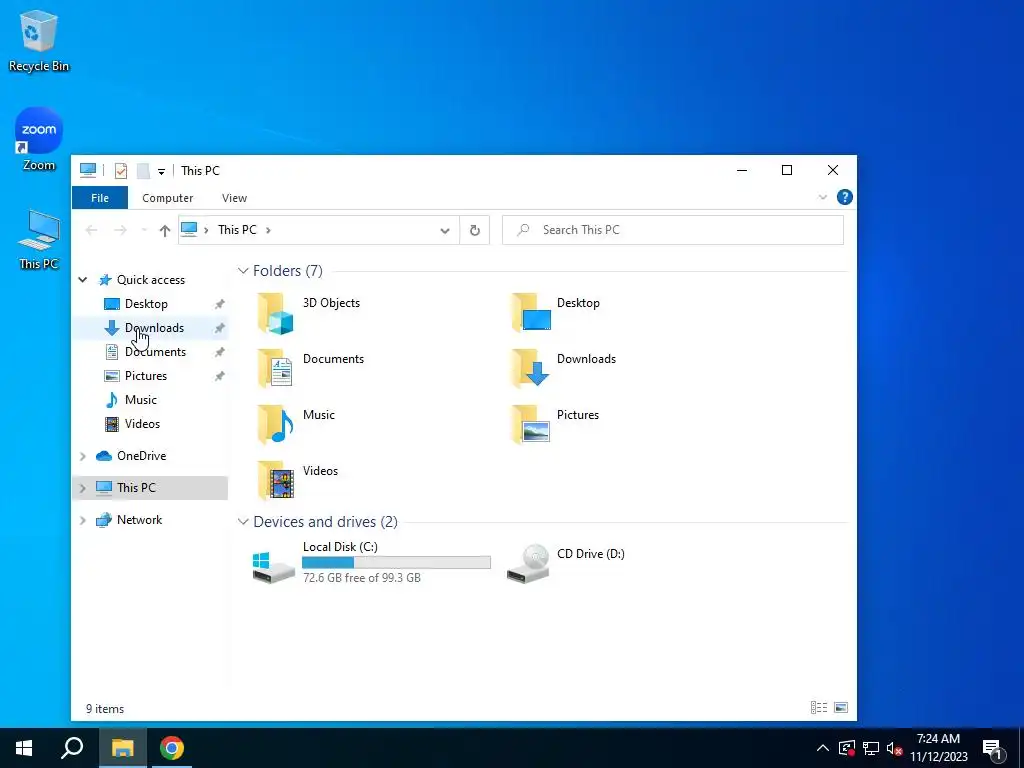1024x768 pixels.
Task: Click the blue Help question mark icon
Action: click(844, 197)
